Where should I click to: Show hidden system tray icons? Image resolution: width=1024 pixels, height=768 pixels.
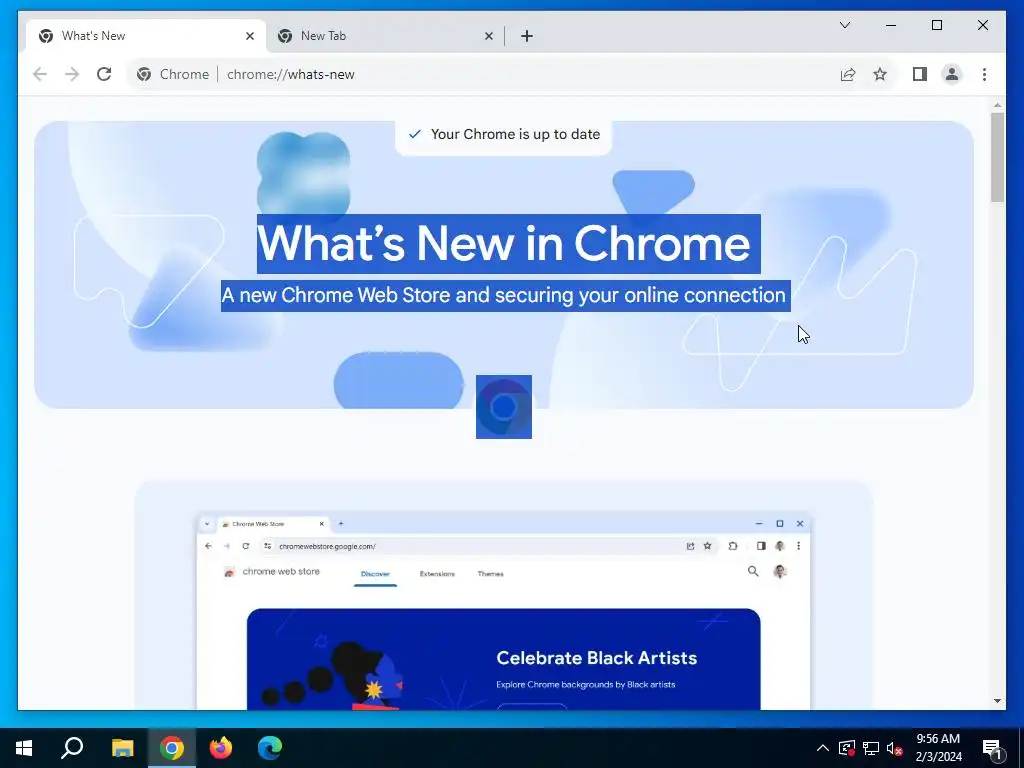coord(823,748)
